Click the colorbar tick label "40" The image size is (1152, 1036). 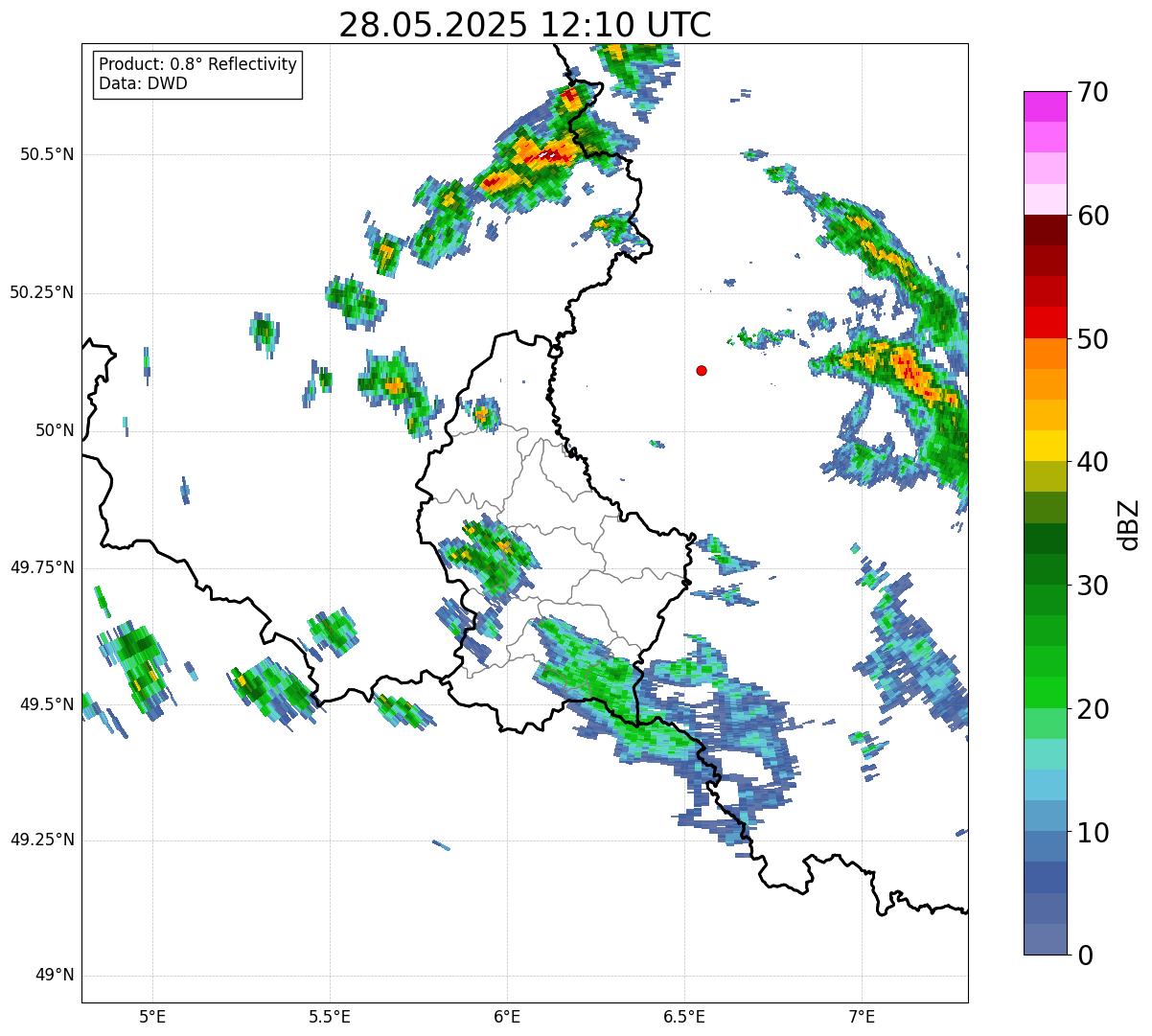[1092, 462]
